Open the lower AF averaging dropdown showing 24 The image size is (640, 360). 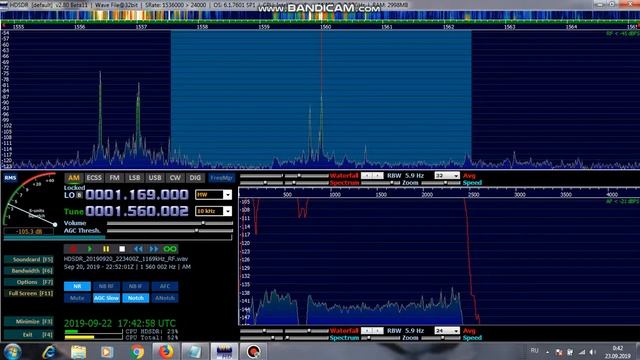[447, 331]
